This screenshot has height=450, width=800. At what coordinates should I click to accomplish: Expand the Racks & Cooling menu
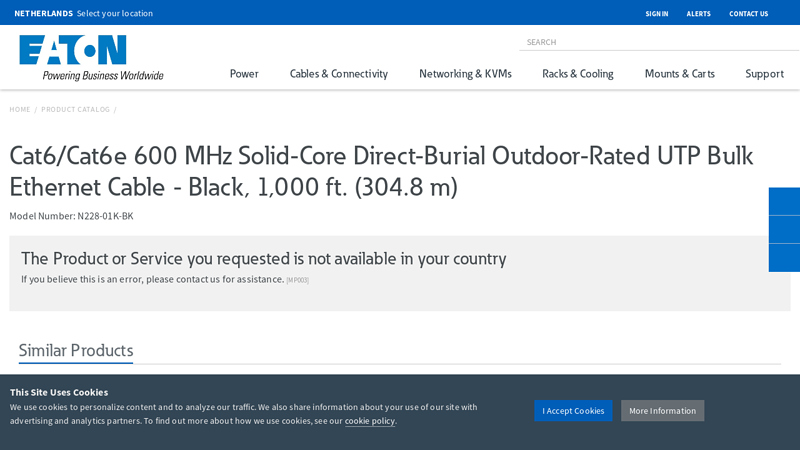click(577, 74)
